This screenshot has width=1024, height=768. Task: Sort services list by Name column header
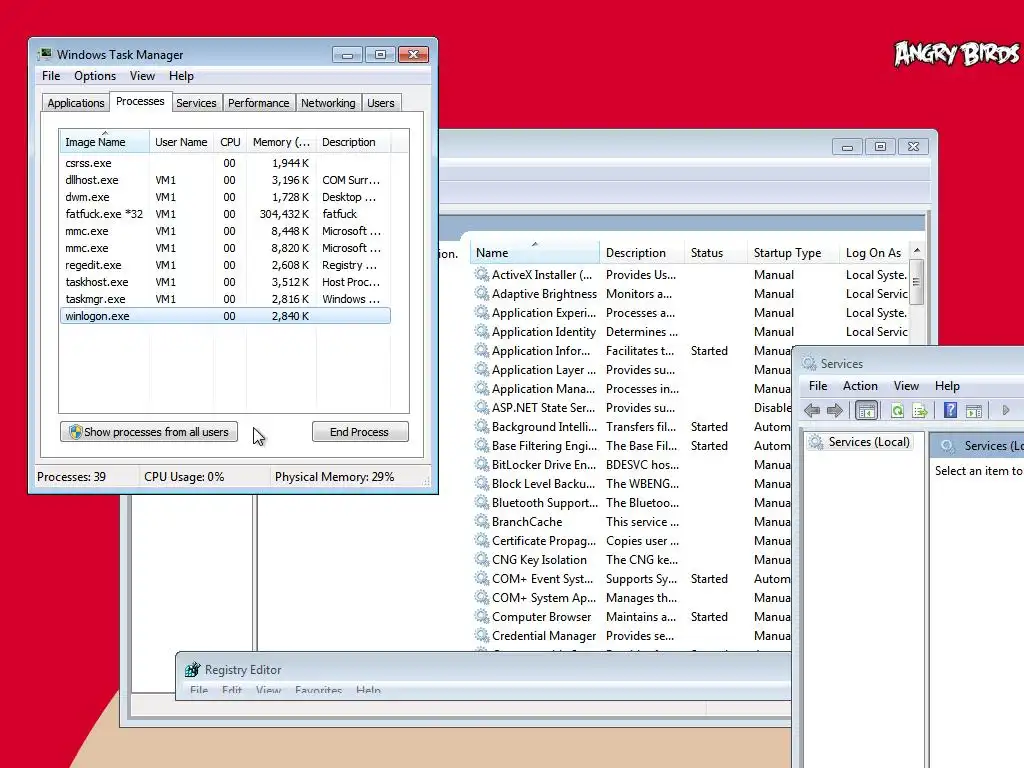click(534, 253)
